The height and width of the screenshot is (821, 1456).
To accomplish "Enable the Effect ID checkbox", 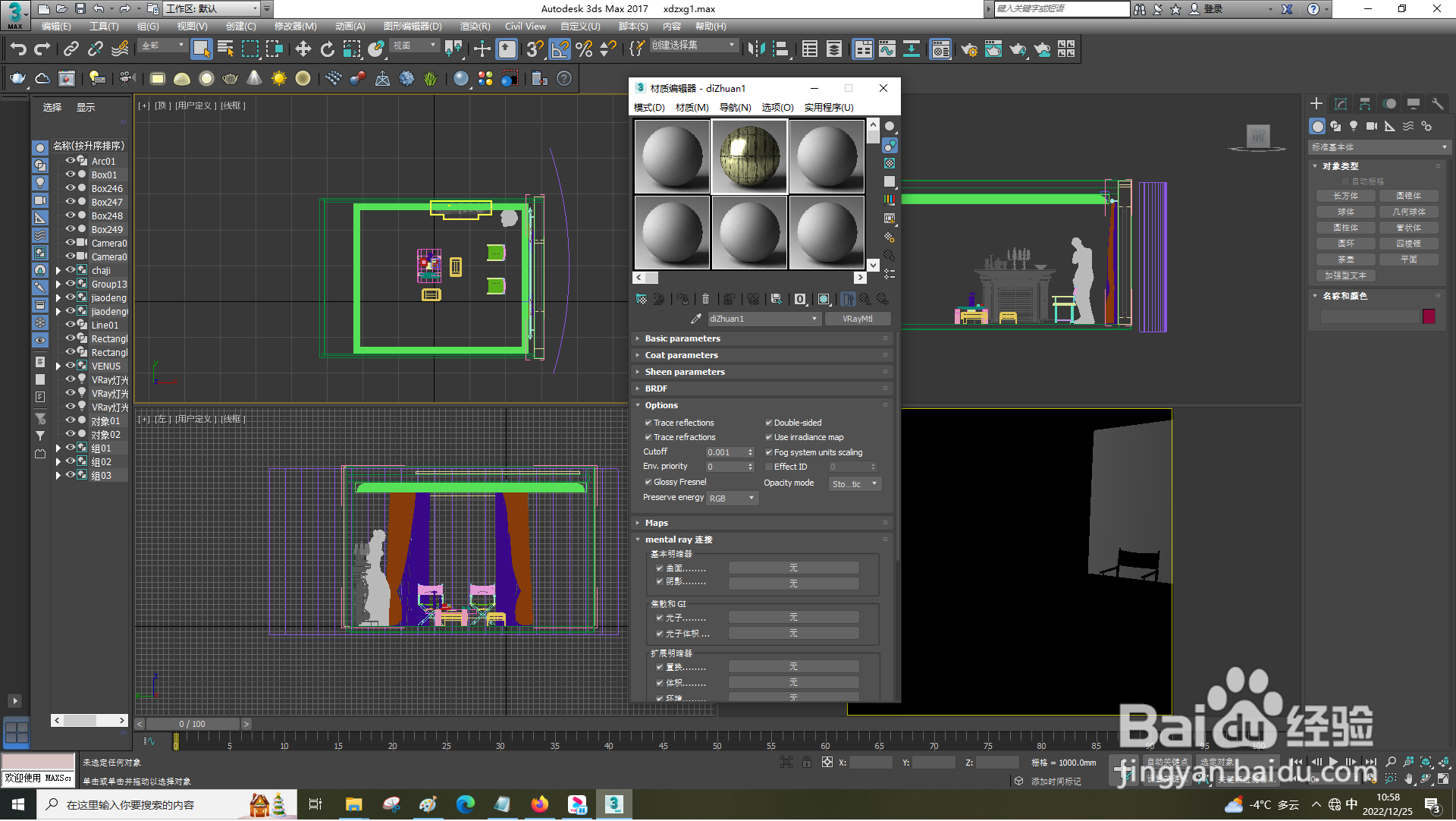I will (769, 467).
